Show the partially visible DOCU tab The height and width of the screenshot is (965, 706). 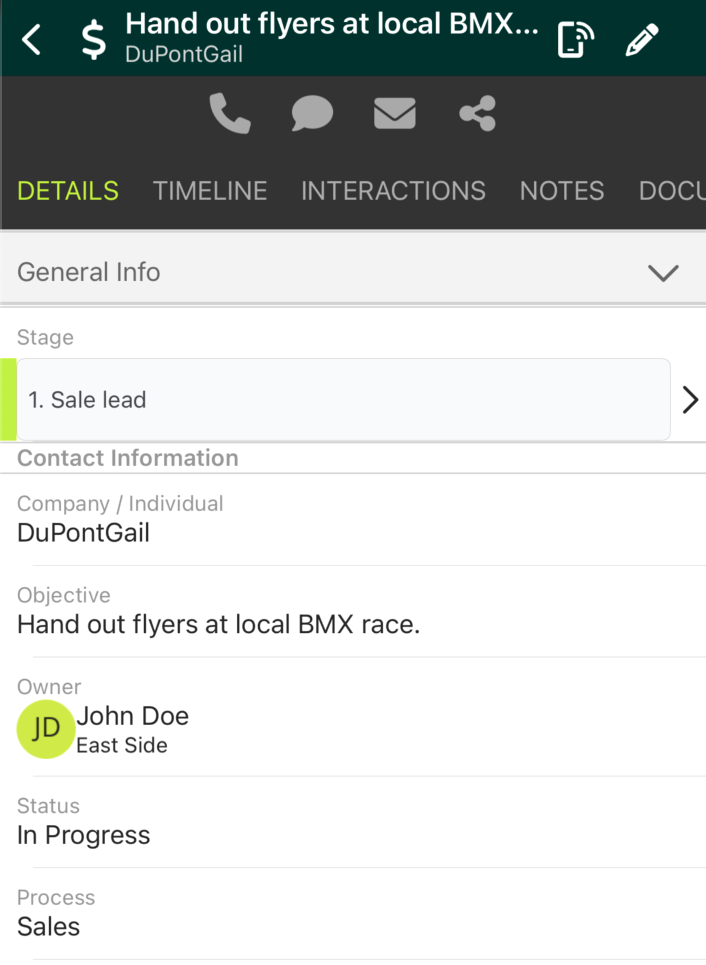tap(672, 191)
